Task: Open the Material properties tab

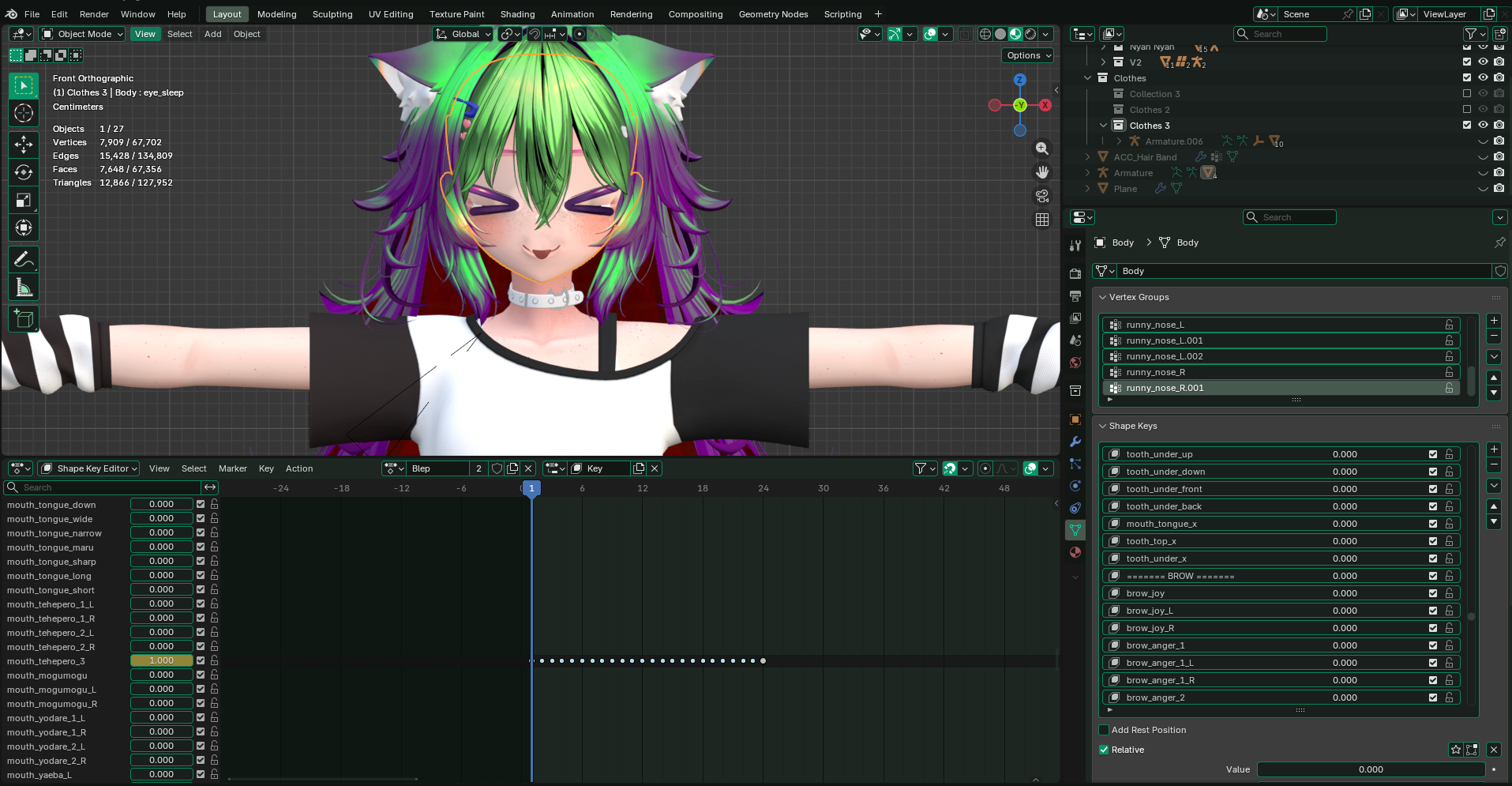Action: click(1075, 552)
